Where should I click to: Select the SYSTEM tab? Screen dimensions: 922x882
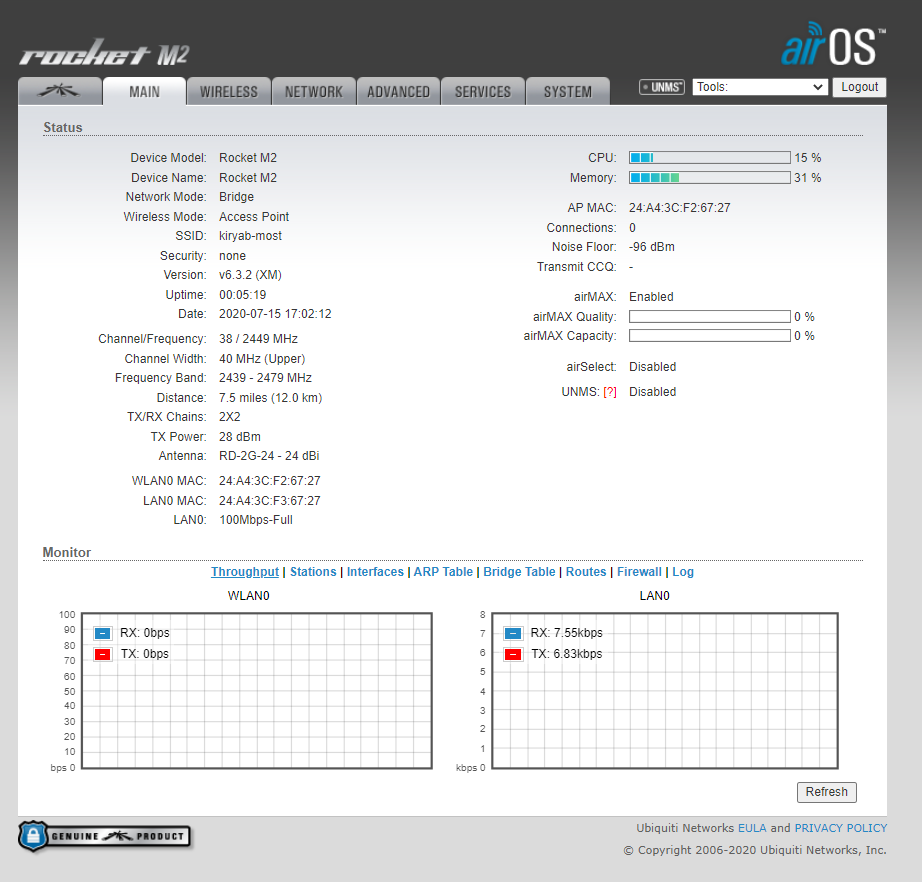coord(567,92)
